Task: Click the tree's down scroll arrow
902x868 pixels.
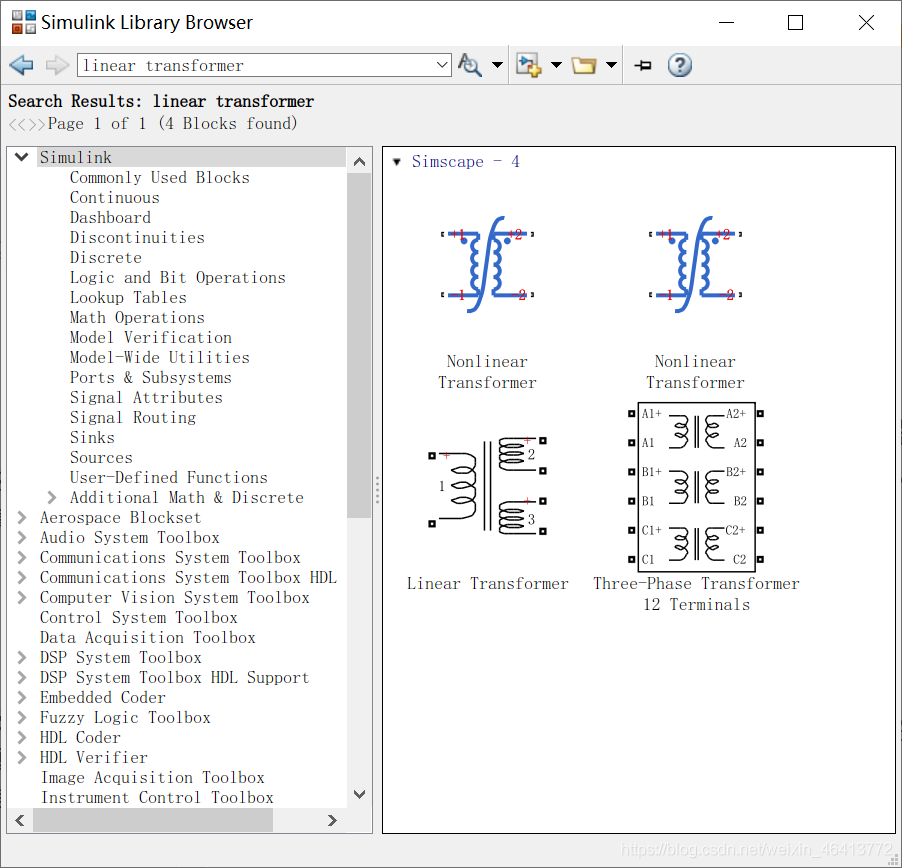Action: pyautogui.click(x=360, y=794)
